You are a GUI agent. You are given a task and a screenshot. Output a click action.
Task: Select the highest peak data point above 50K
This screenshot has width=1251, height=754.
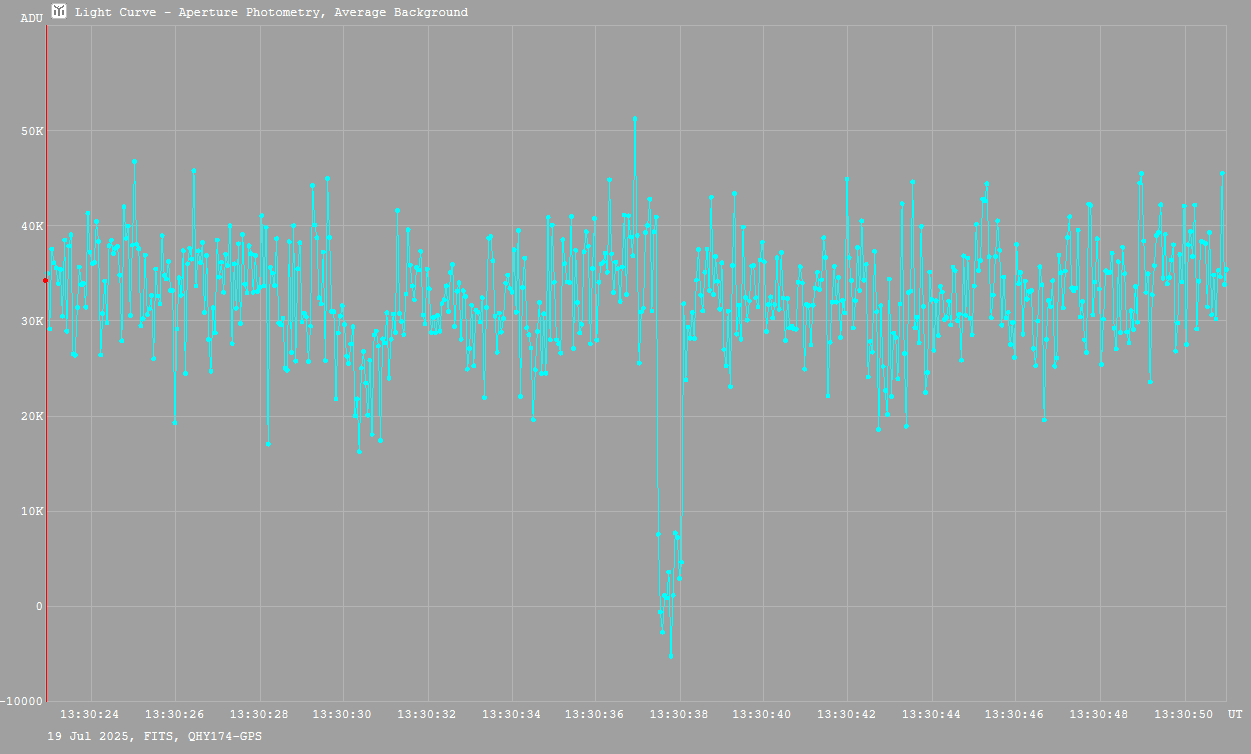635,119
